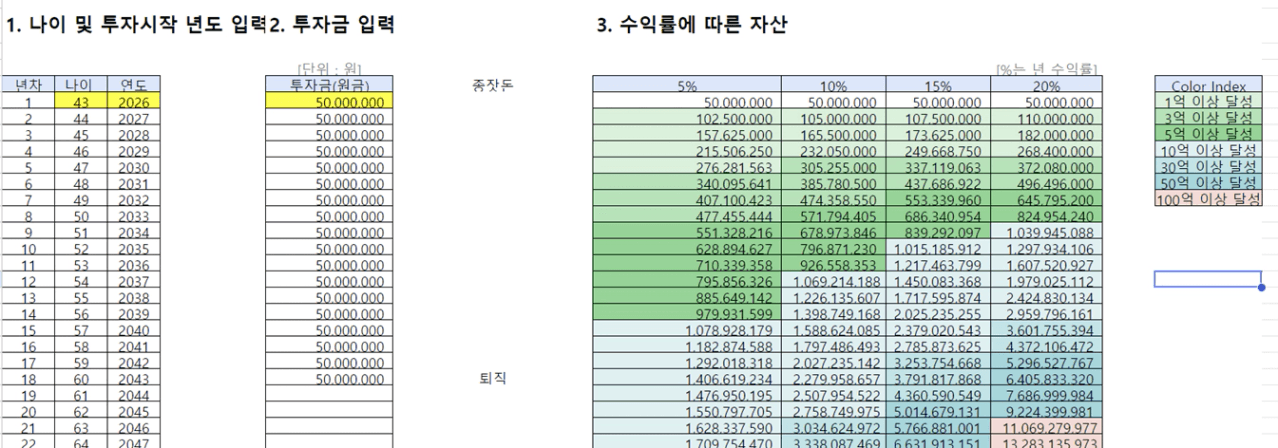Image resolution: width=1278 pixels, height=448 pixels.
Task: Select the value '232.050.000'
Action: pos(833,150)
